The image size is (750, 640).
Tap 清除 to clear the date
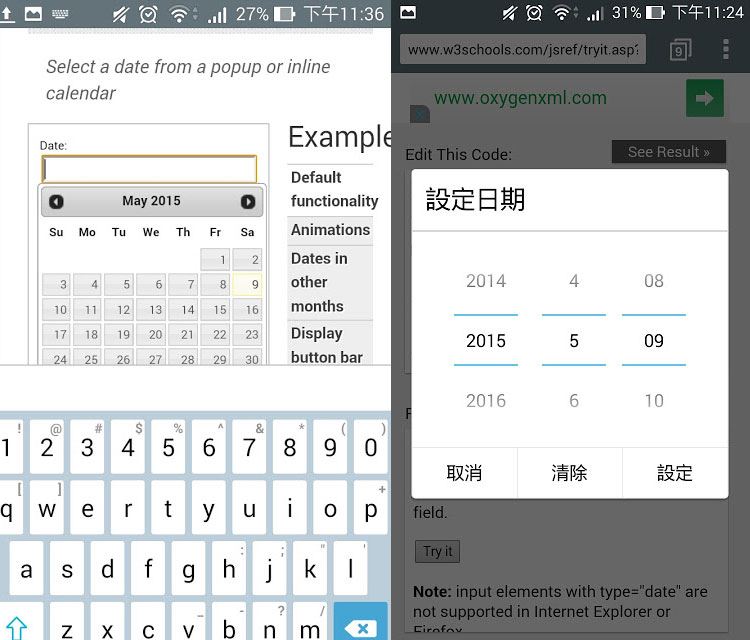click(569, 473)
